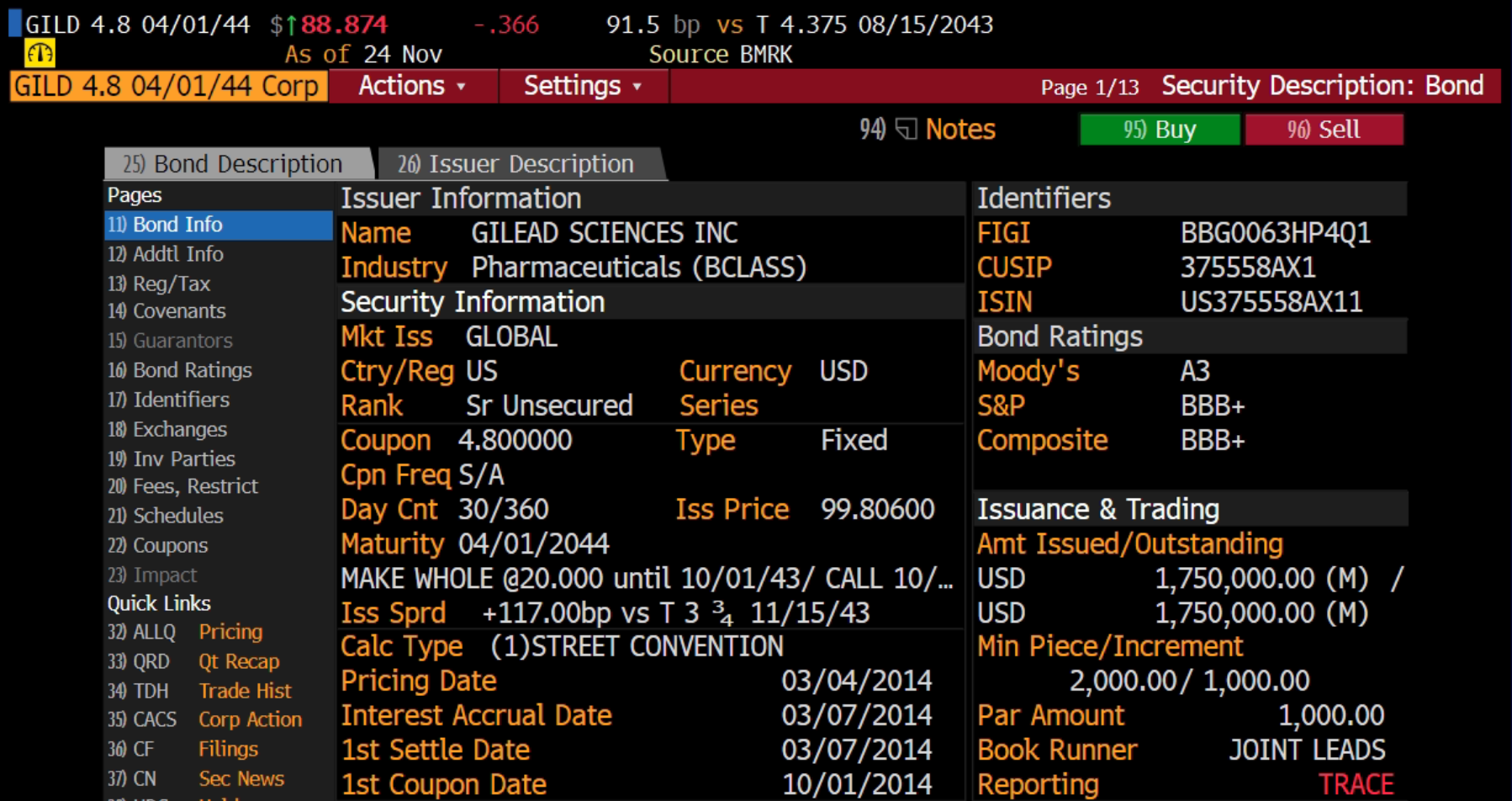Image resolution: width=1512 pixels, height=801 pixels.
Task: Open the Actions dropdown menu
Action: point(412,86)
